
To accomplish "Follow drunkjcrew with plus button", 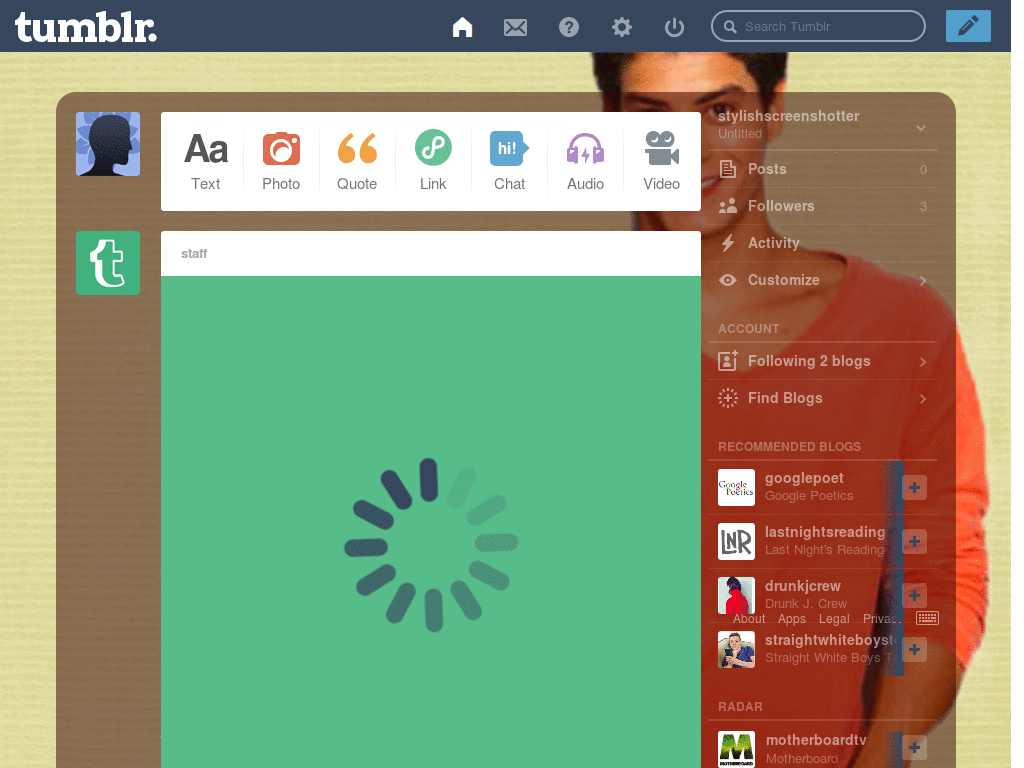I will pos(914,595).
